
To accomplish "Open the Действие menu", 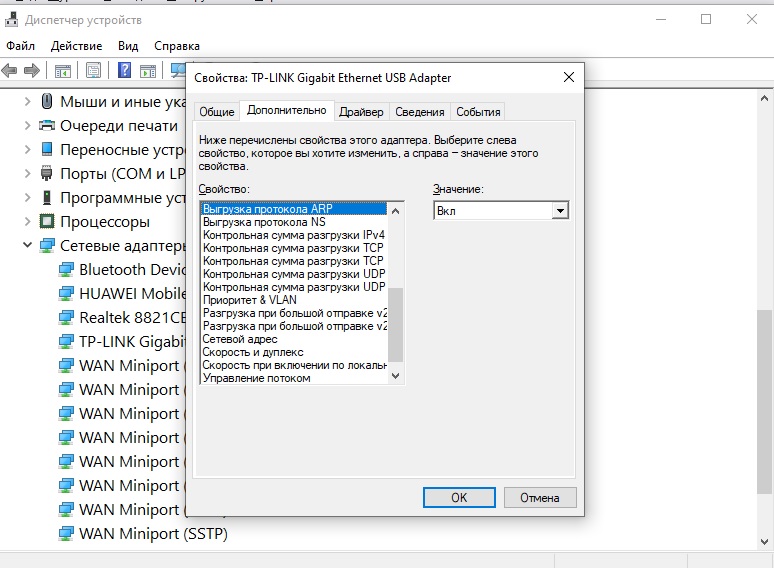I will point(76,46).
